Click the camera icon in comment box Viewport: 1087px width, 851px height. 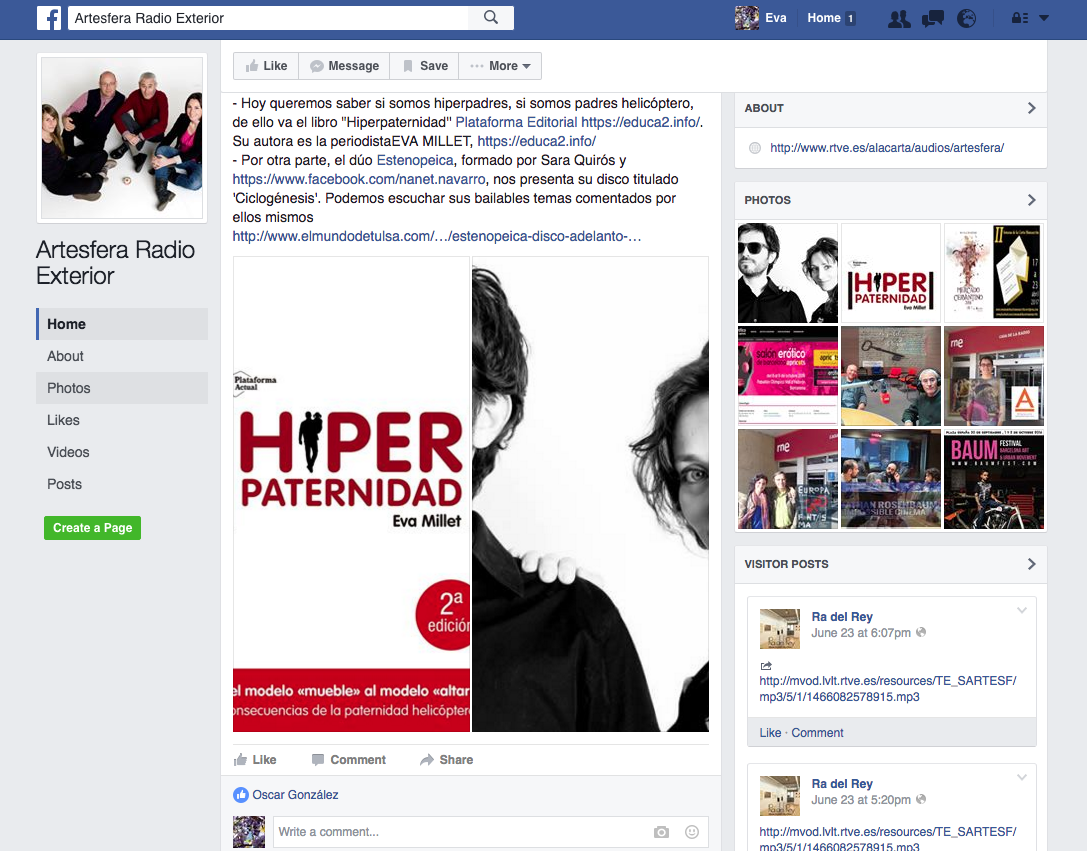pos(661,832)
